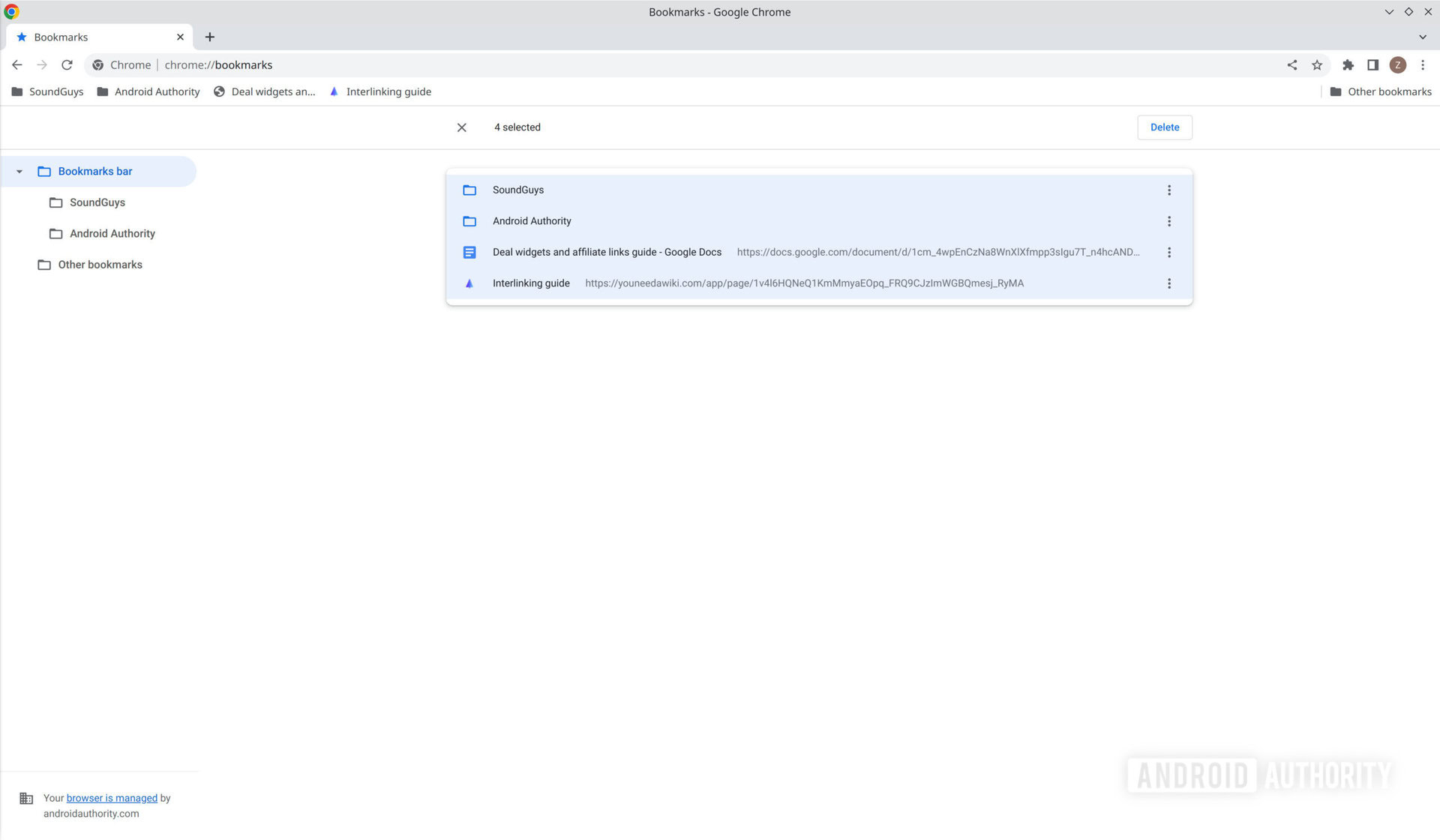Viewport: 1440px width, 840px height.
Task: Click Delete button to remove selected bookmarks
Action: point(1164,127)
